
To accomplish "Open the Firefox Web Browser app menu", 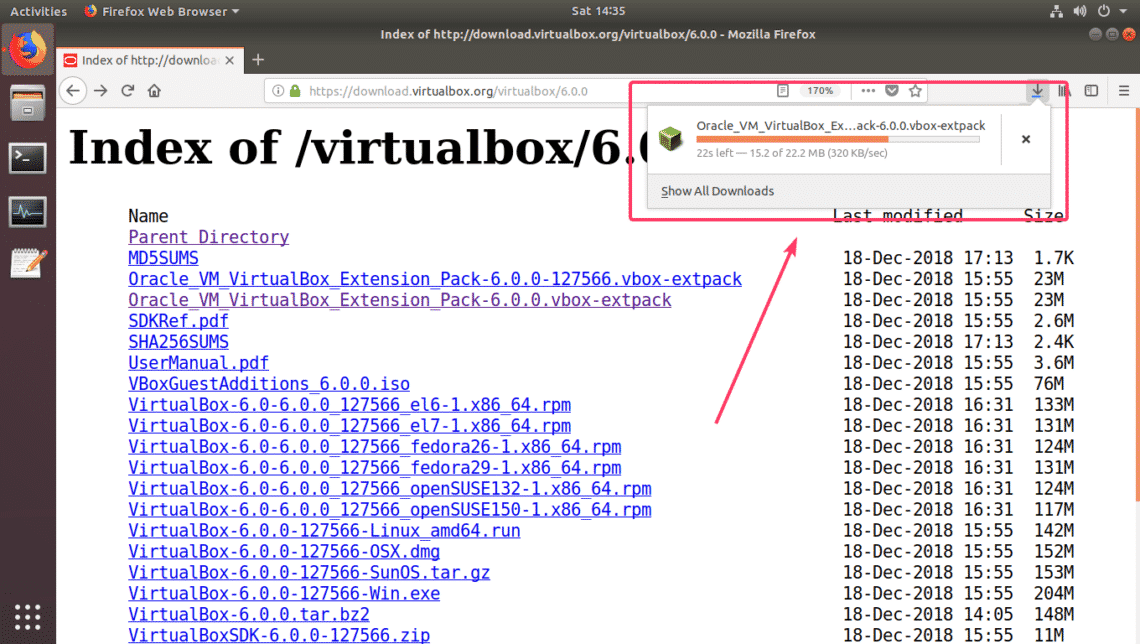I will click(161, 11).
